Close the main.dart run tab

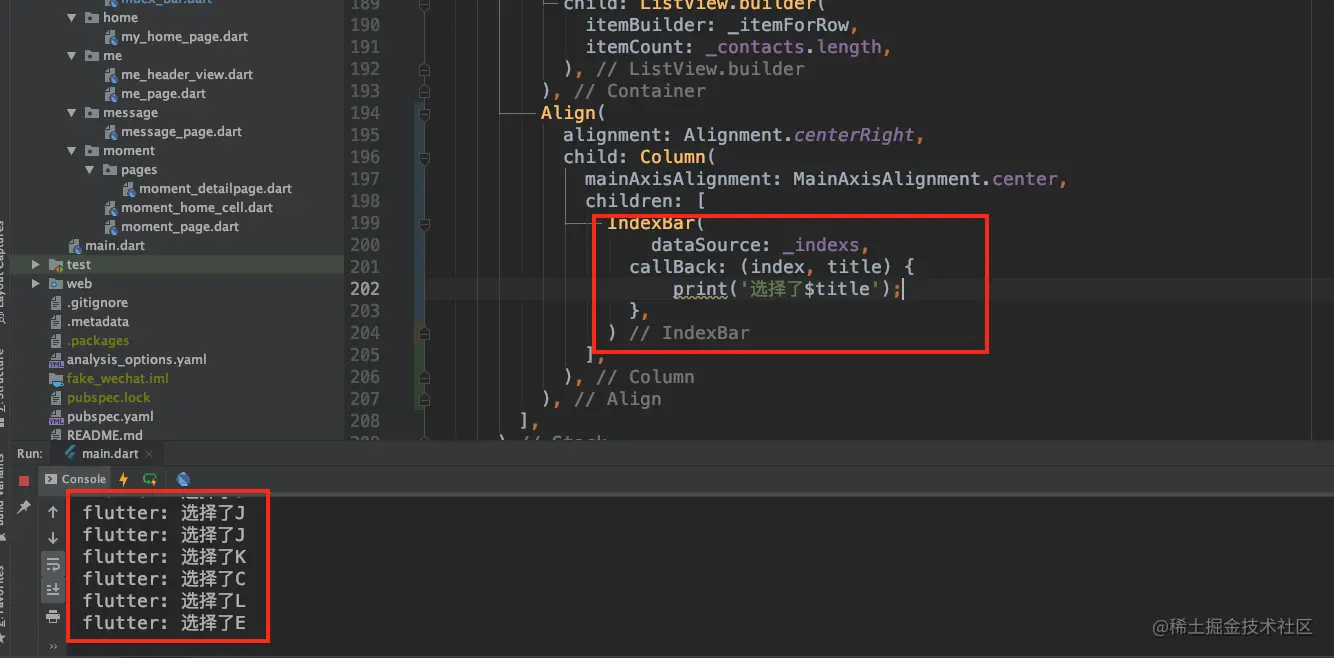click(150, 454)
